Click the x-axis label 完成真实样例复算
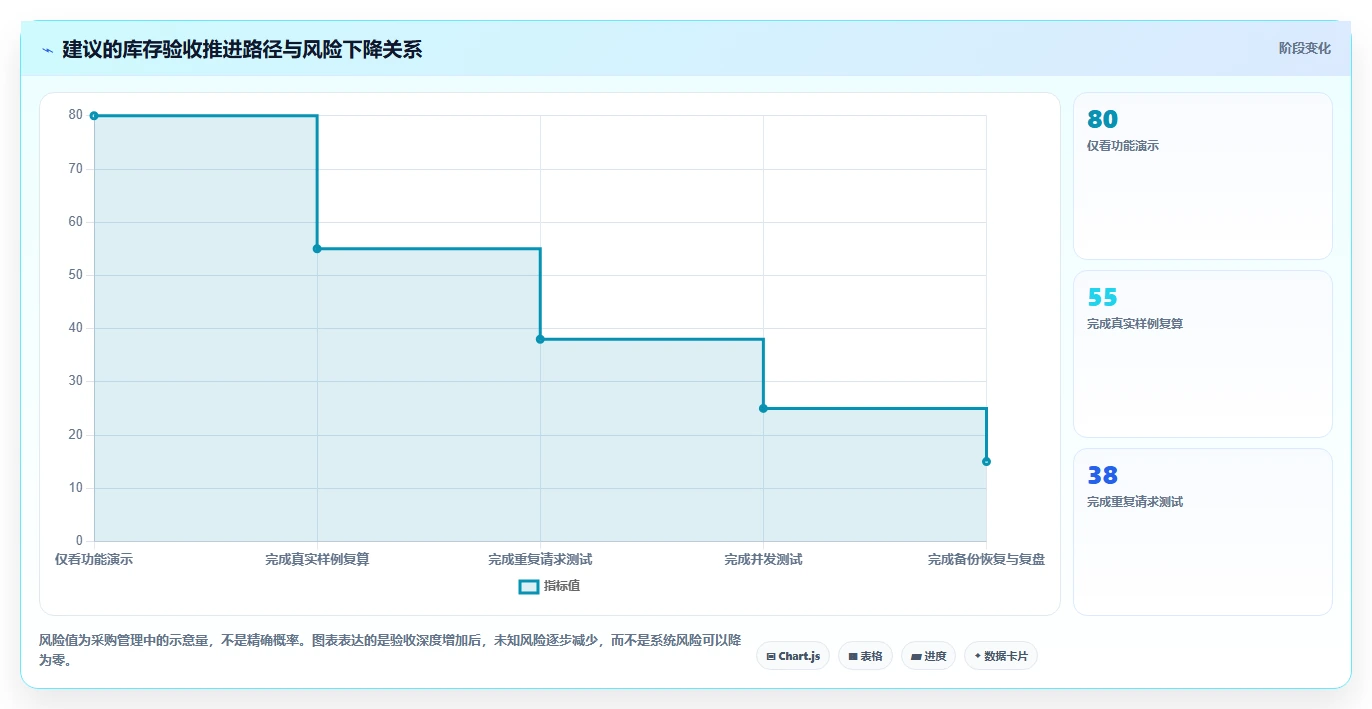This screenshot has height=709, width=1372. [x=317, y=560]
